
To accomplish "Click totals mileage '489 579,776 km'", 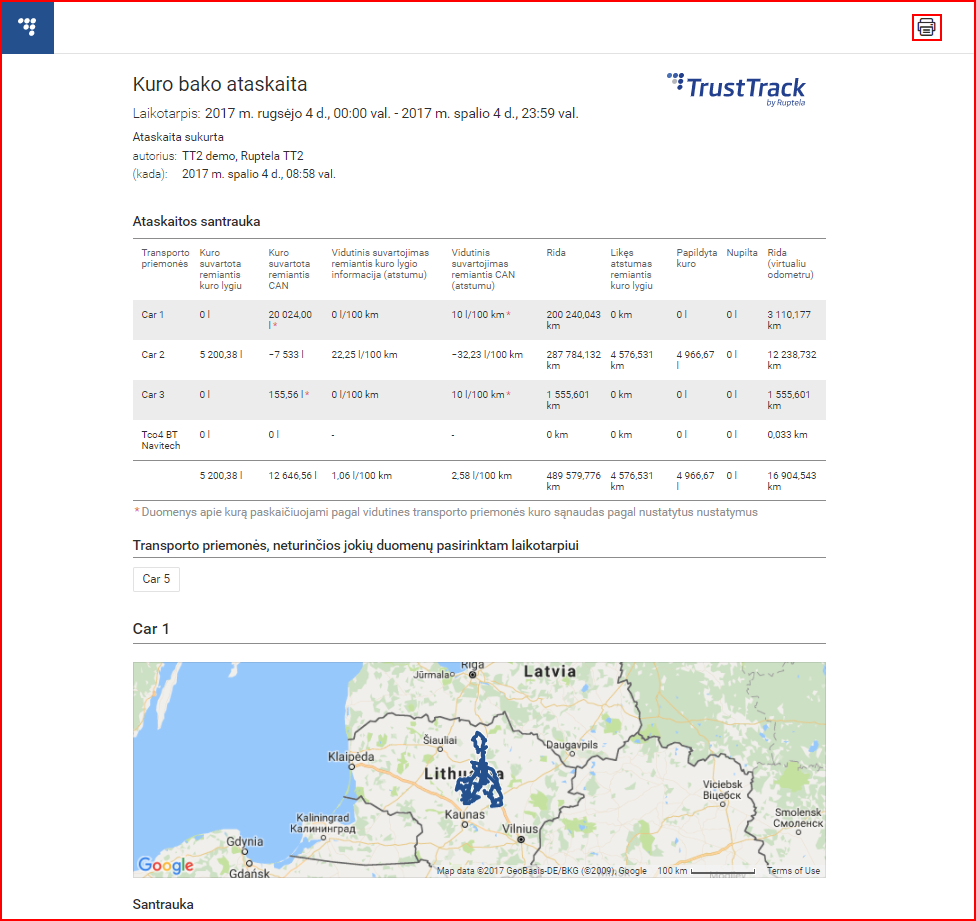I will [x=573, y=480].
